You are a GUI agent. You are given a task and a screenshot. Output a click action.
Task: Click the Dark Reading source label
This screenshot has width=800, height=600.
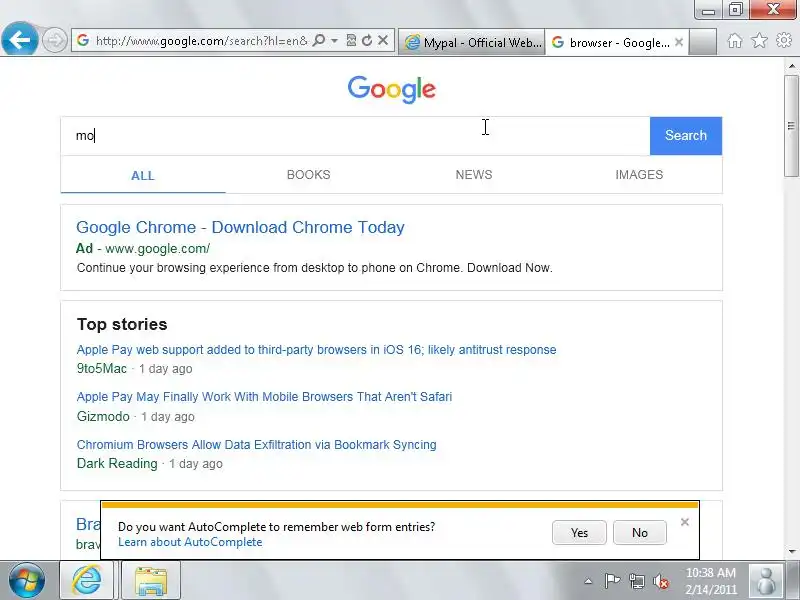(117, 464)
